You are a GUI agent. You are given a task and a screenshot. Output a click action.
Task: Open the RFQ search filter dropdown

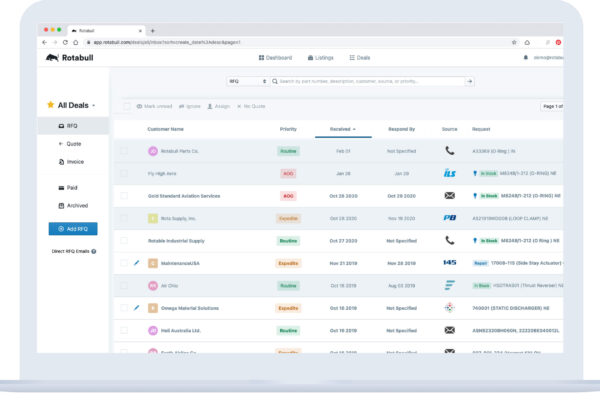tap(247, 81)
